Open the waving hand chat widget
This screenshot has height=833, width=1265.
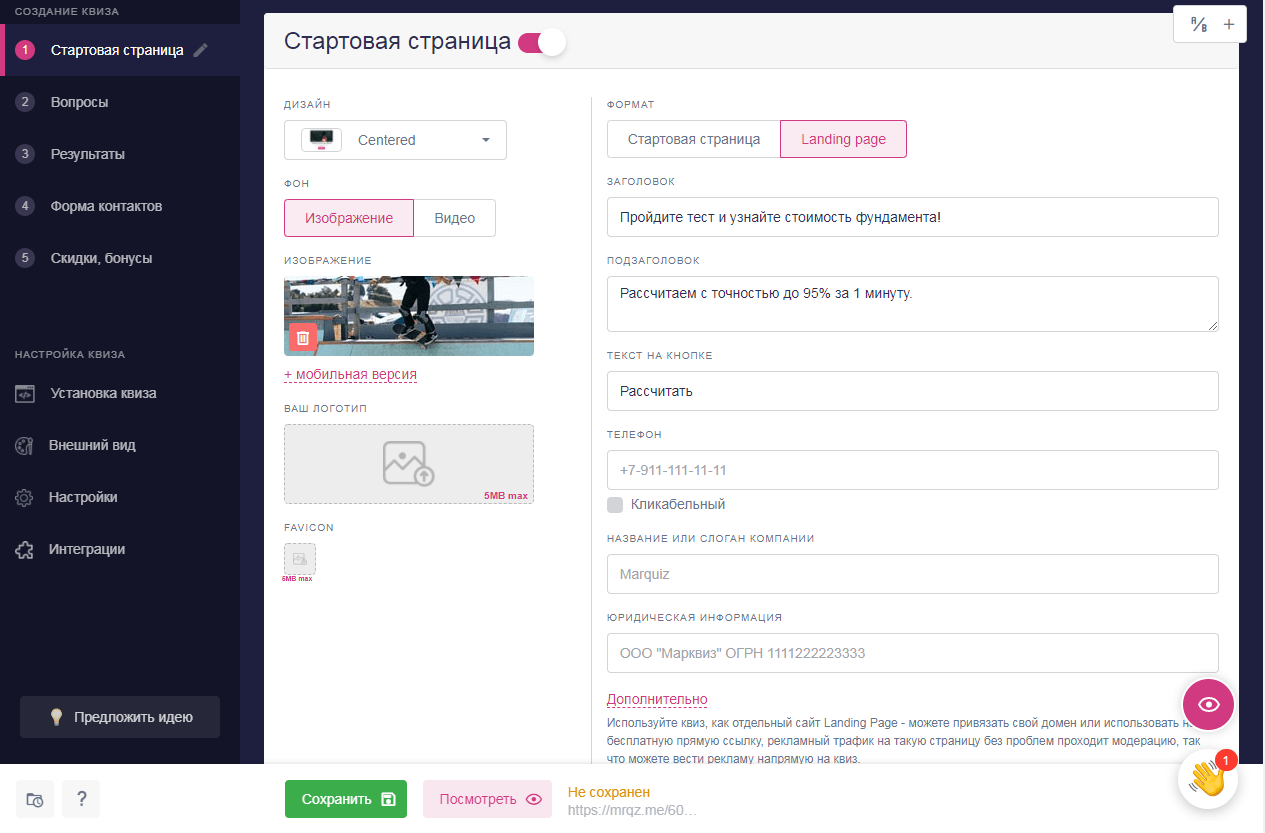[1208, 779]
